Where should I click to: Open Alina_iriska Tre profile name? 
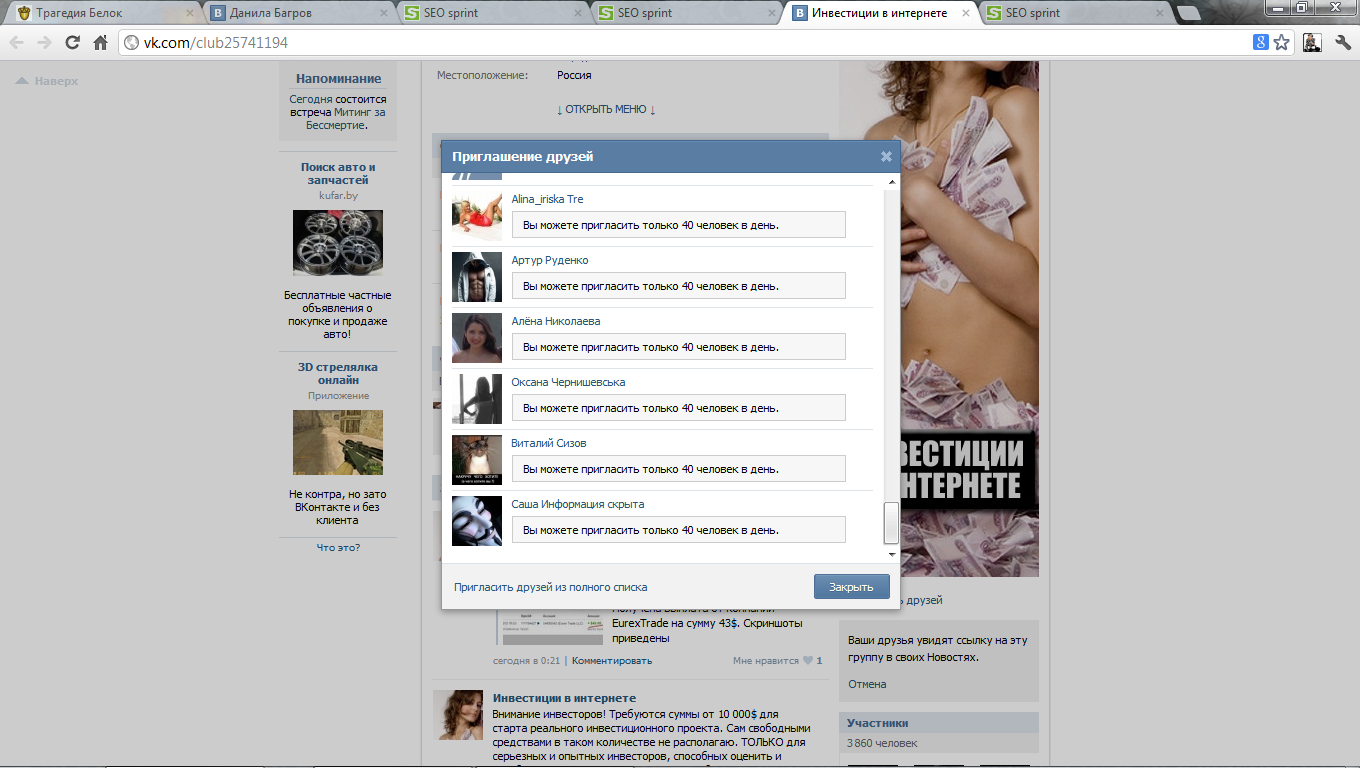(x=547, y=199)
